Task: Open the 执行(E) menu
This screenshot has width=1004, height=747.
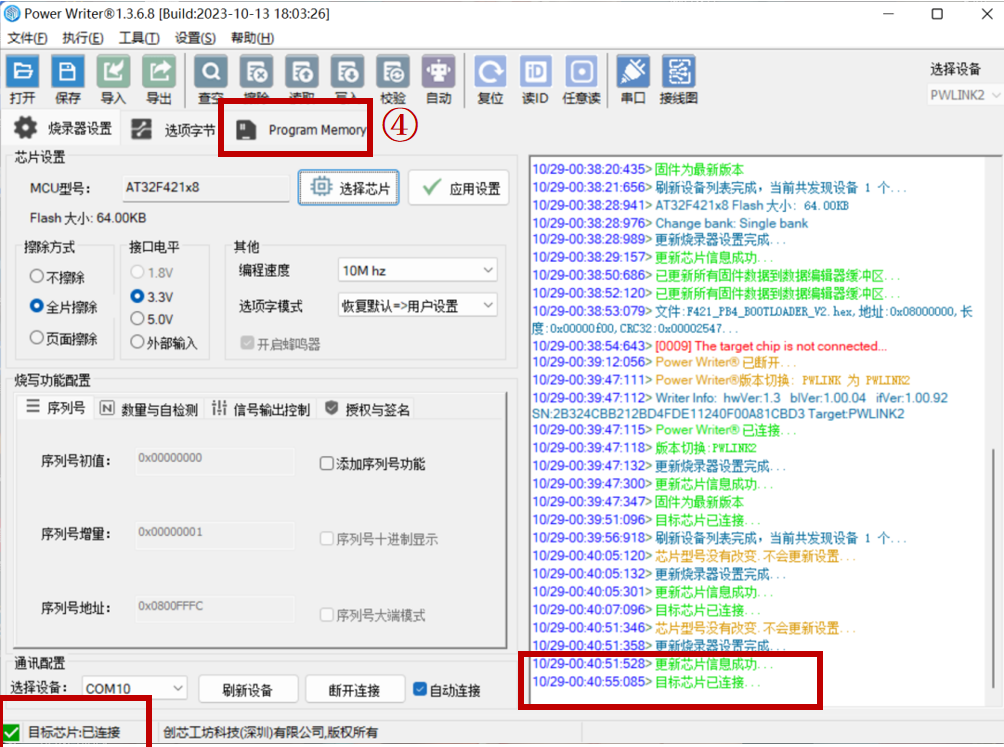Action: click(x=83, y=38)
